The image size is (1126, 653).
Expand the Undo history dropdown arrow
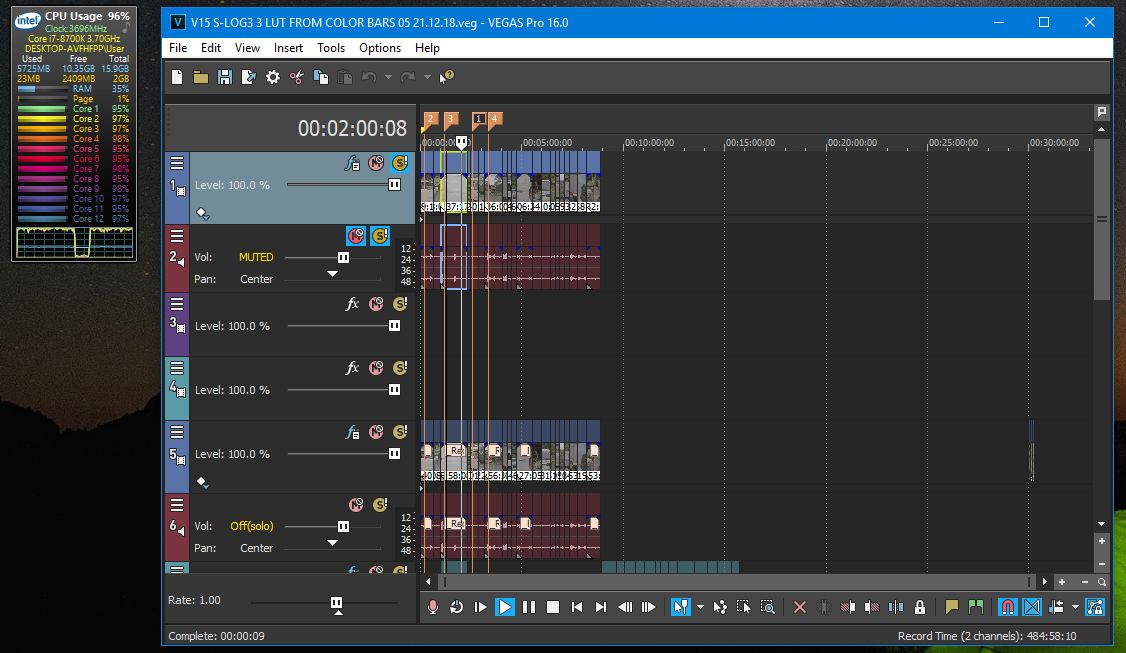(388, 77)
